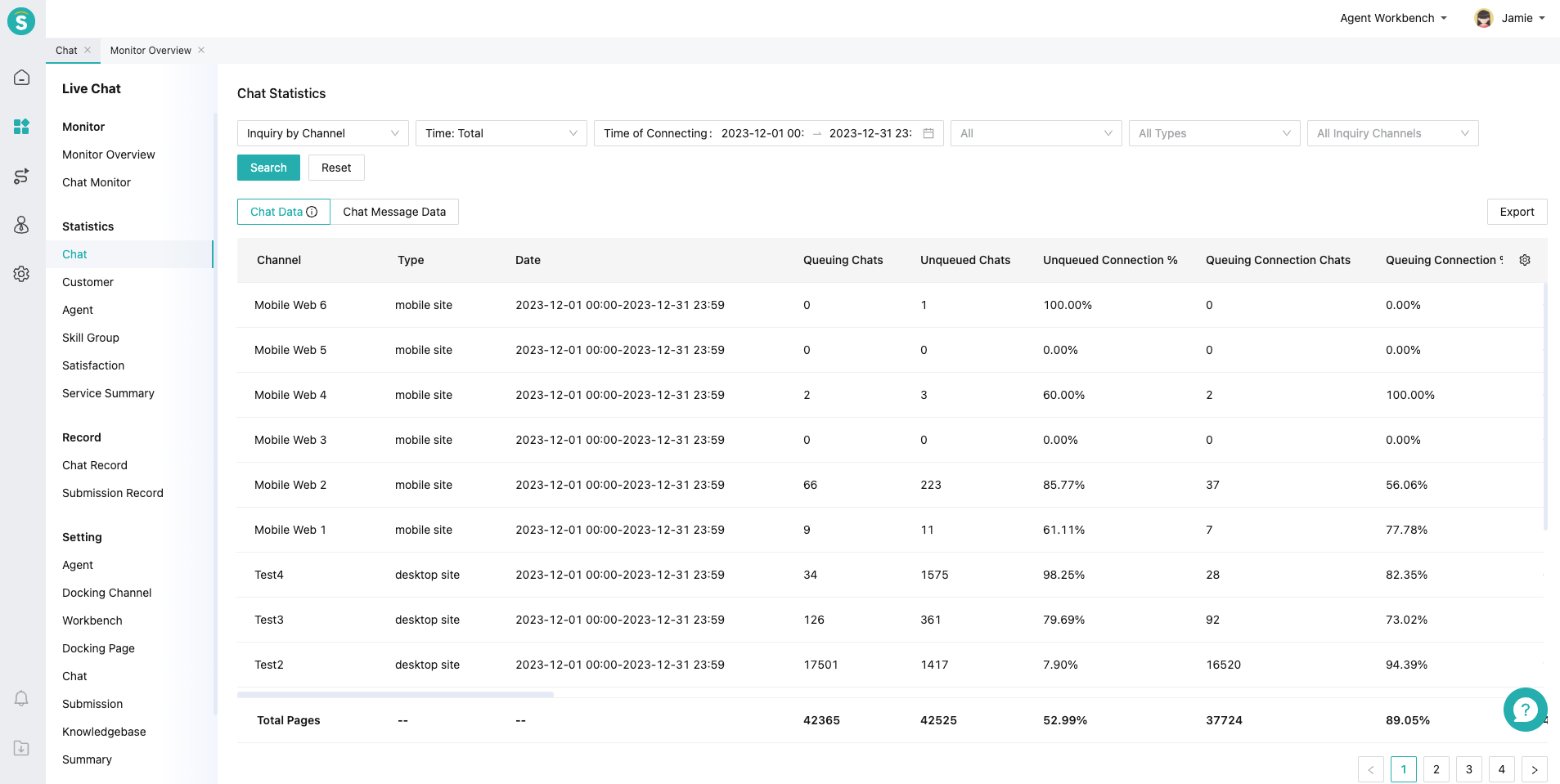Close the Monitor Overview tab
The height and width of the screenshot is (784, 1560).
point(201,50)
